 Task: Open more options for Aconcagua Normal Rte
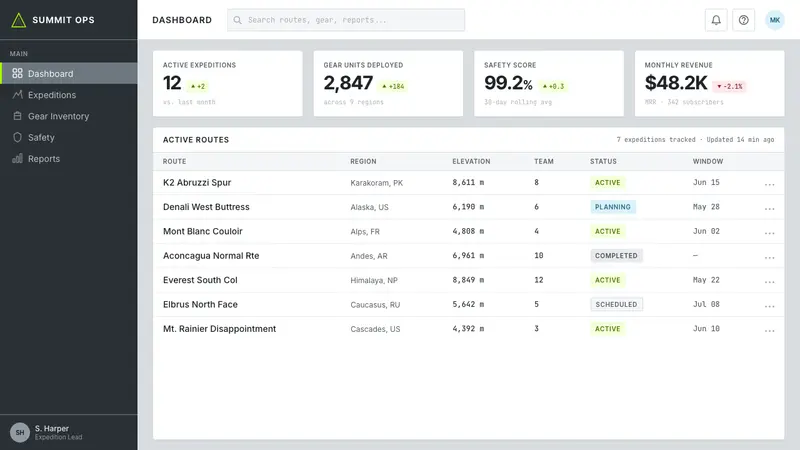point(769,257)
